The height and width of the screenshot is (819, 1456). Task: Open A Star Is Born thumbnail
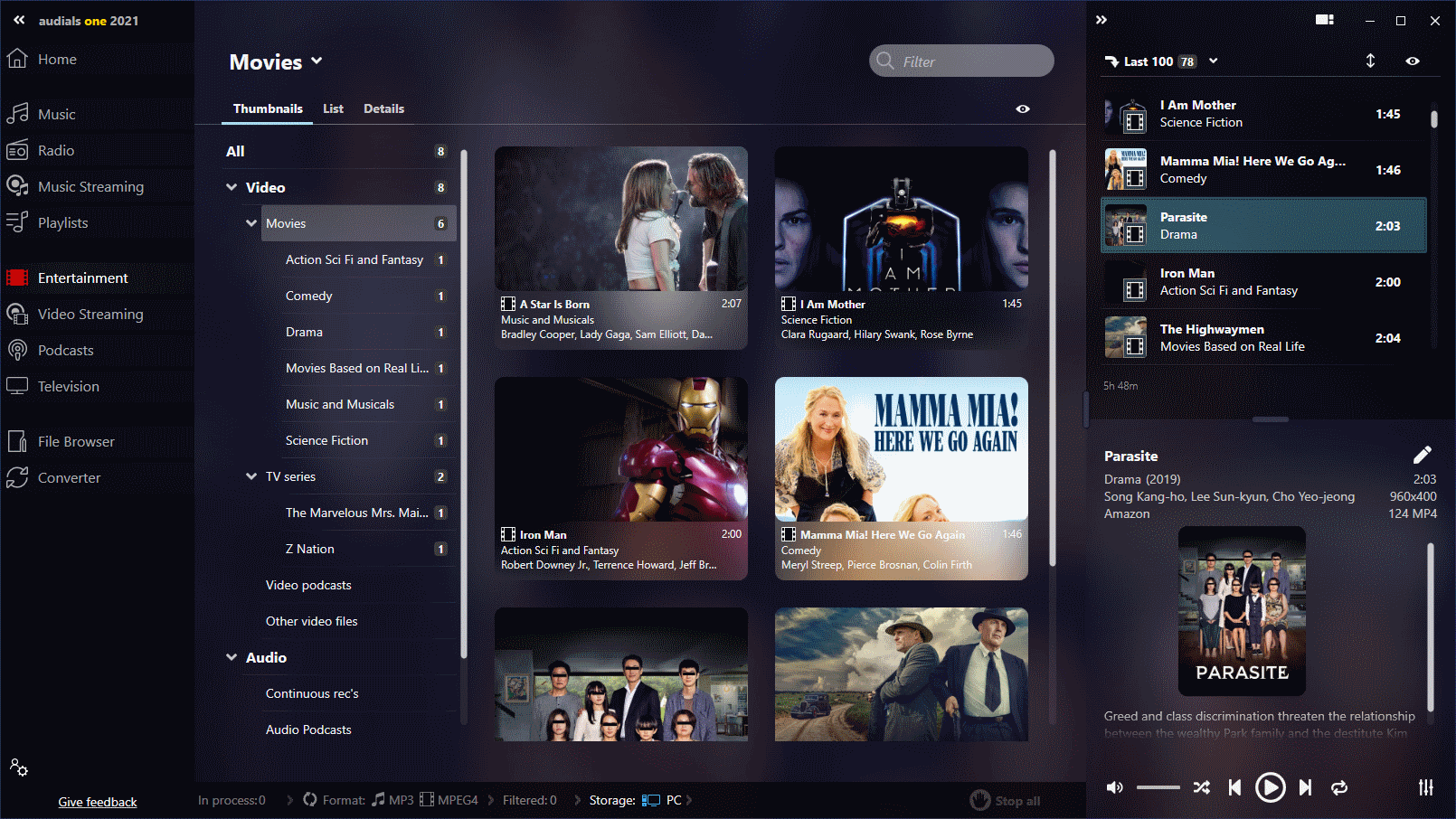[x=621, y=248]
